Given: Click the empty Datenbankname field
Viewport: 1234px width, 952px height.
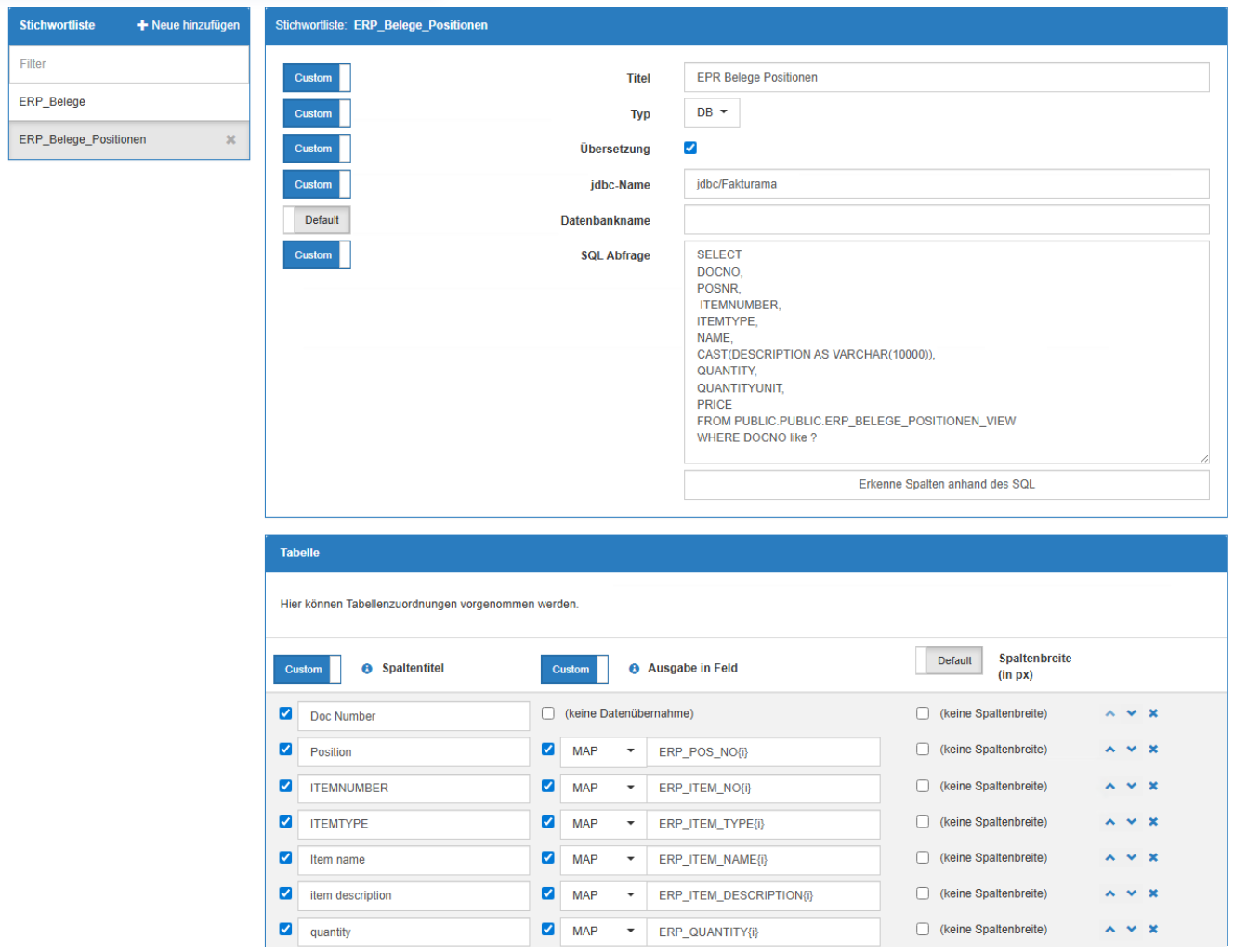Looking at the screenshot, I should tap(946, 220).
